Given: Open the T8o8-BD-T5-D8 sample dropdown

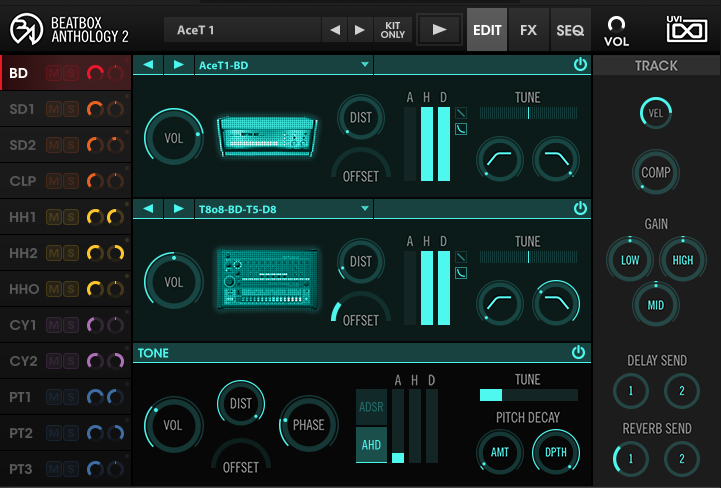Looking at the screenshot, I should pos(284,209).
